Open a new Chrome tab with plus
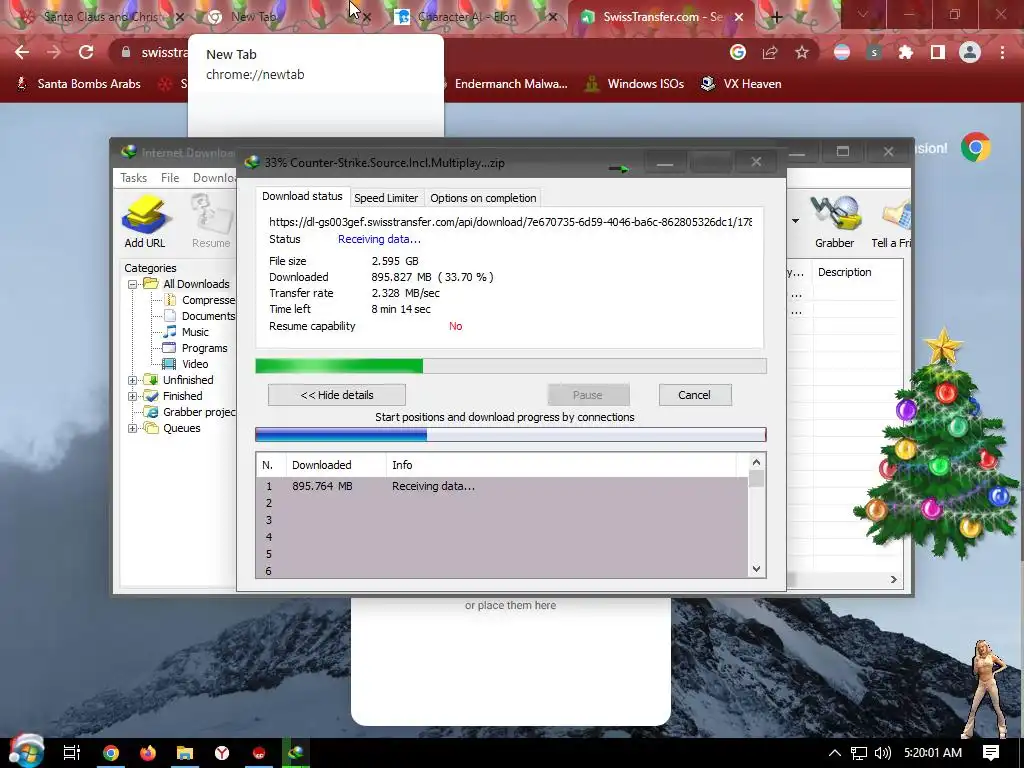Viewport: 1024px width, 768px height. coord(776,18)
